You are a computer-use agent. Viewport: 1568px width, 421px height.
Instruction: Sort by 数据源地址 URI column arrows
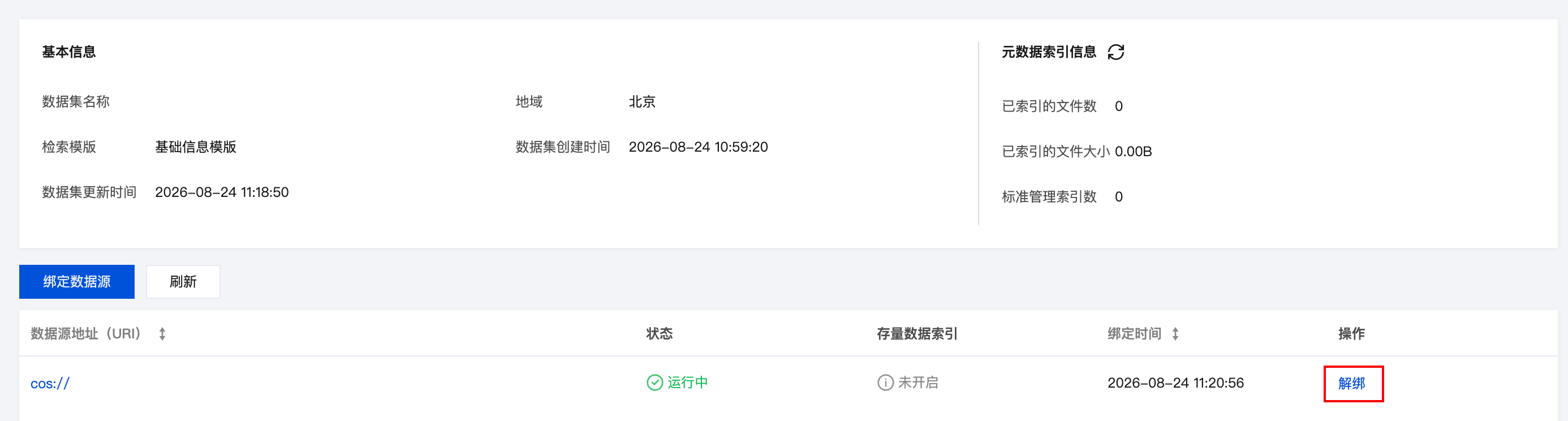[x=162, y=334]
